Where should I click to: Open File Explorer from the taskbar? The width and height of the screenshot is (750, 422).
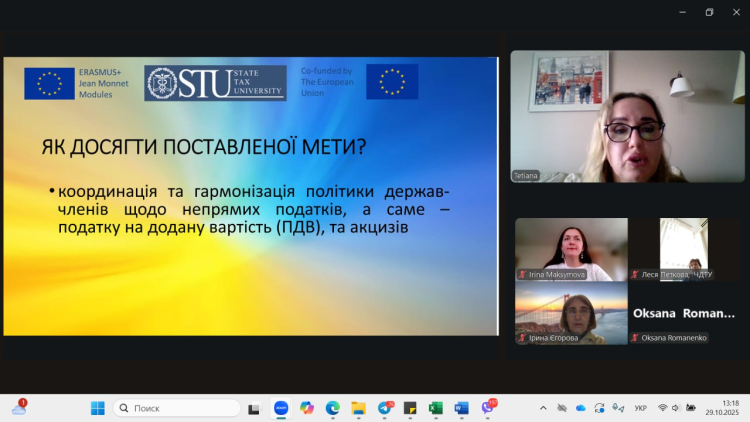point(358,408)
